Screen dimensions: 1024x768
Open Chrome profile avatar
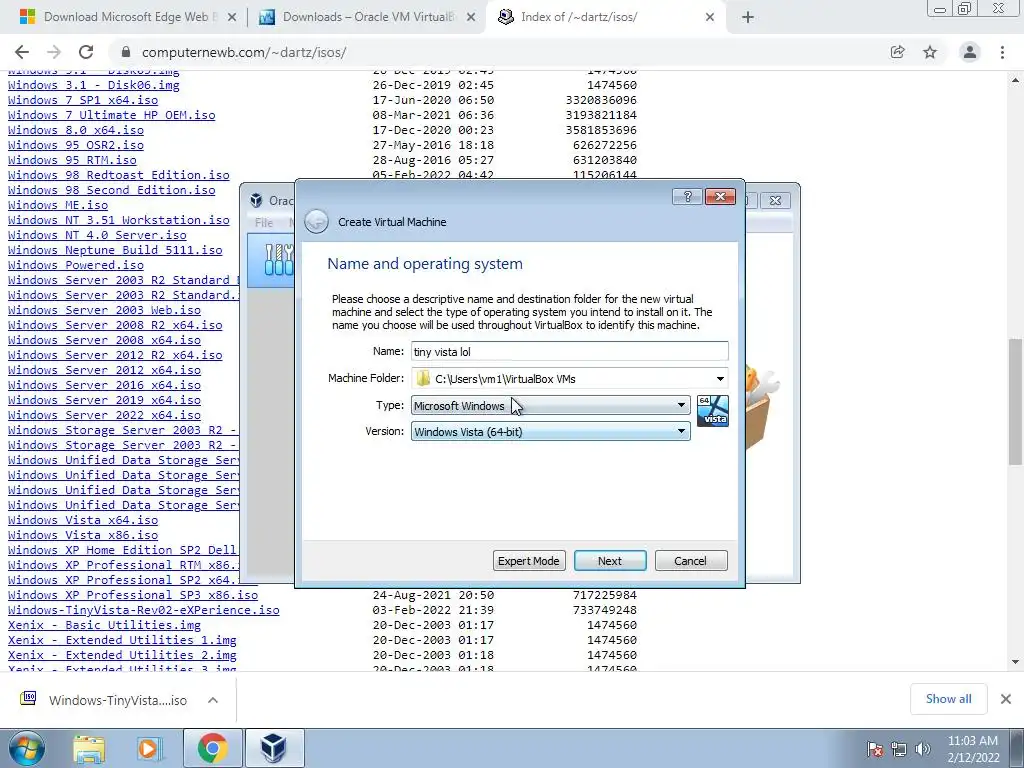pyautogui.click(x=970, y=52)
